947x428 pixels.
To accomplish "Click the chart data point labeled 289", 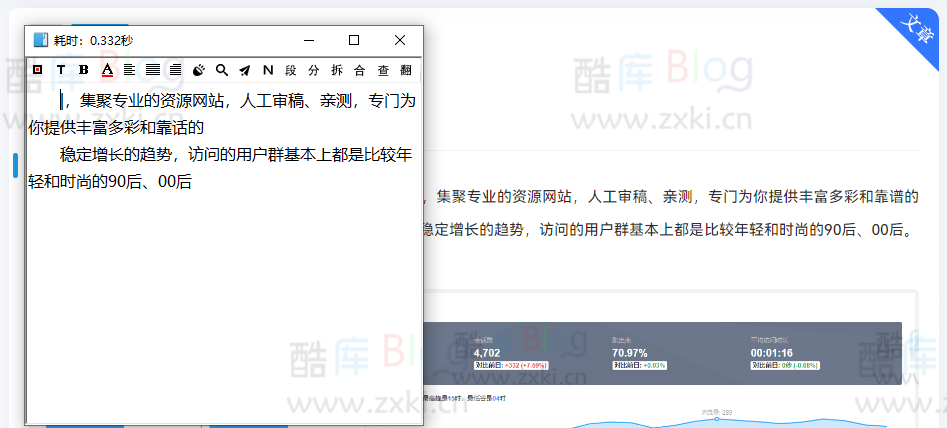I will point(717,418).
